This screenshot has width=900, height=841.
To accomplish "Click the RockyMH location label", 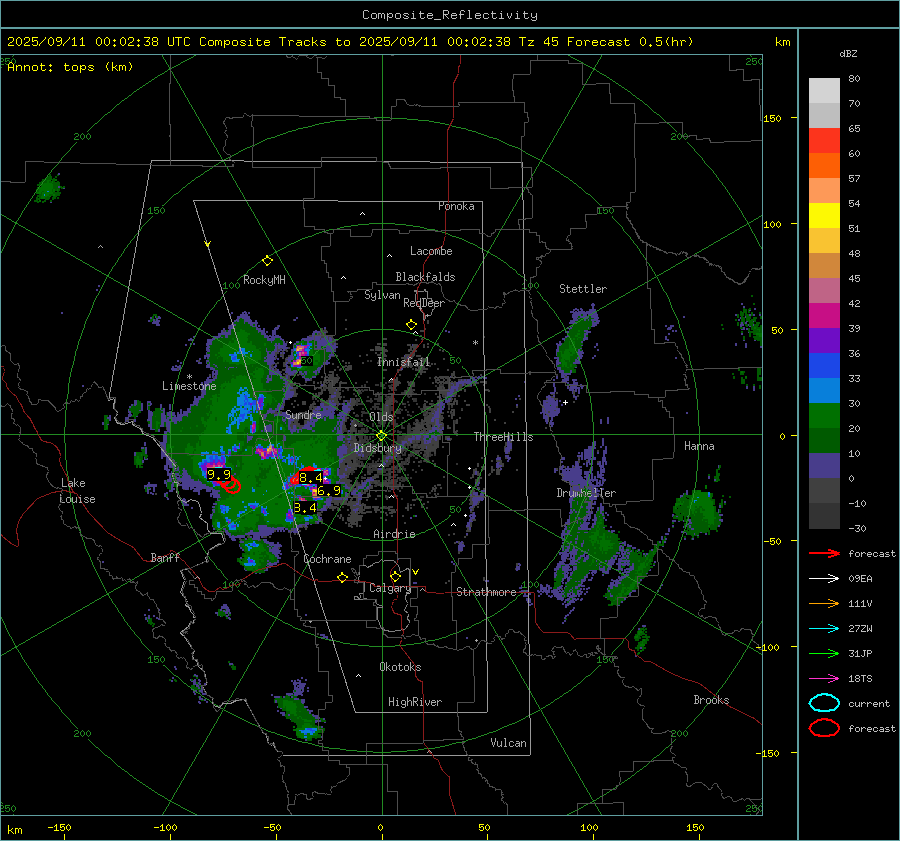I will point(264,280).
